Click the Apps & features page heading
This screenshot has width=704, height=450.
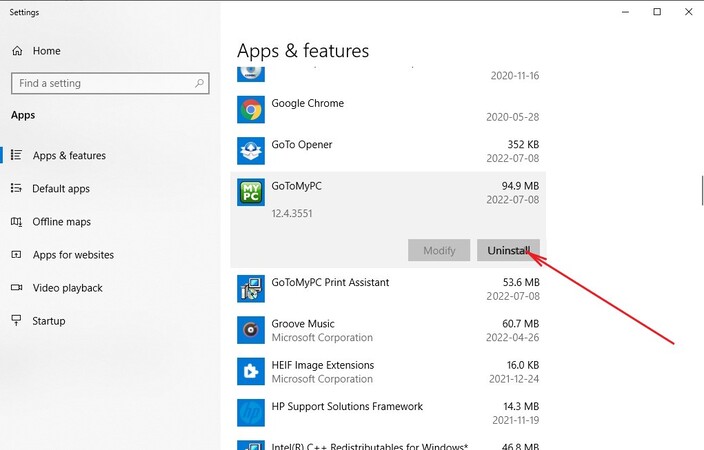tap(303, 51)
